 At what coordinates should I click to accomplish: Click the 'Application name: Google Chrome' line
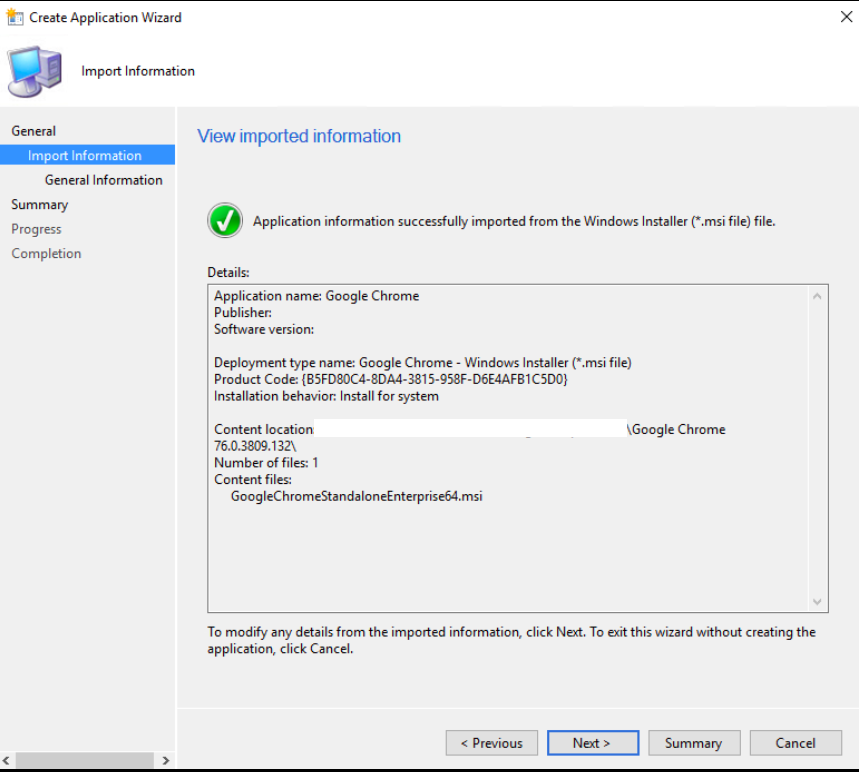point(317,296)
